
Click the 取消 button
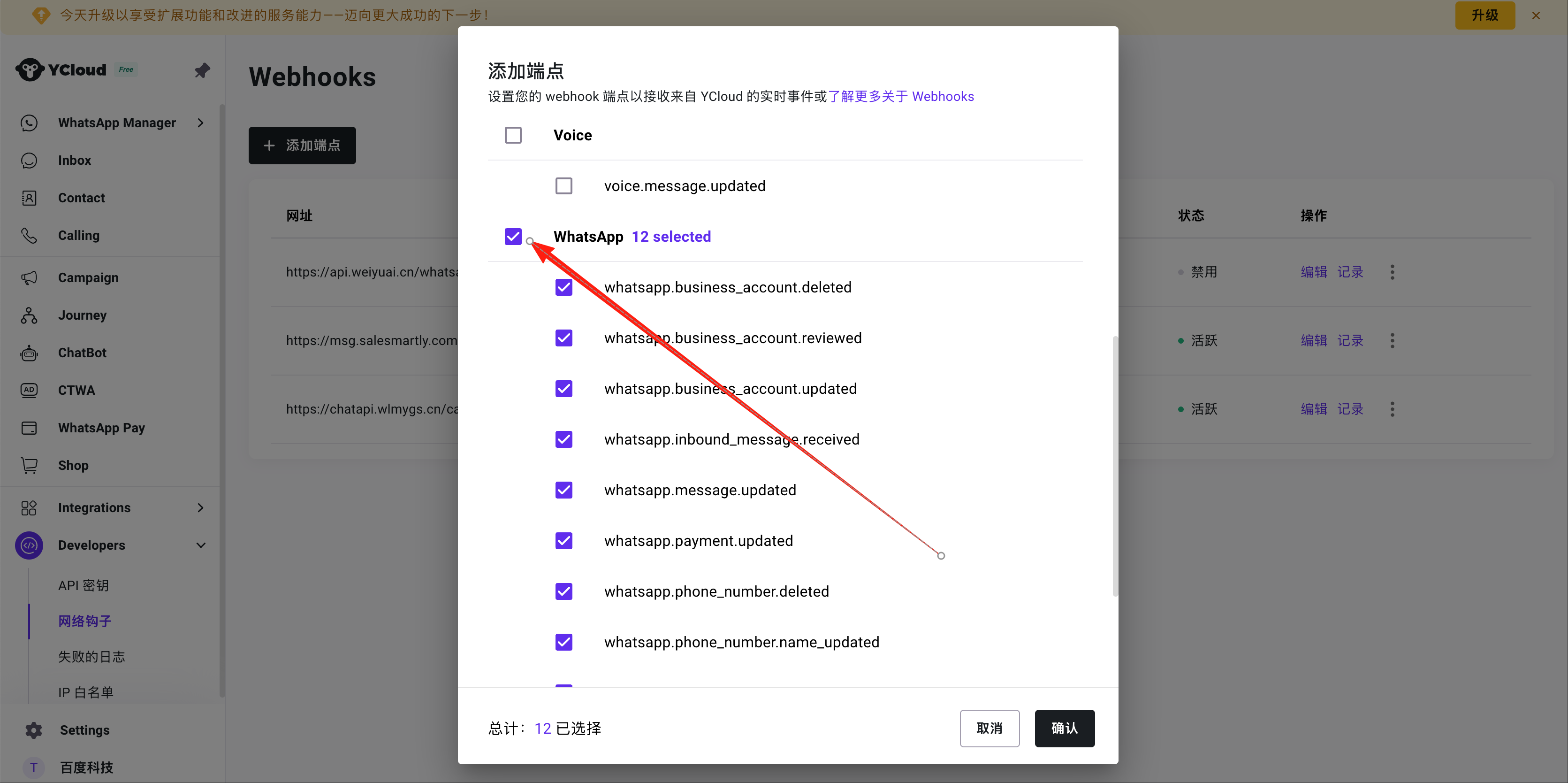(989, 728)
